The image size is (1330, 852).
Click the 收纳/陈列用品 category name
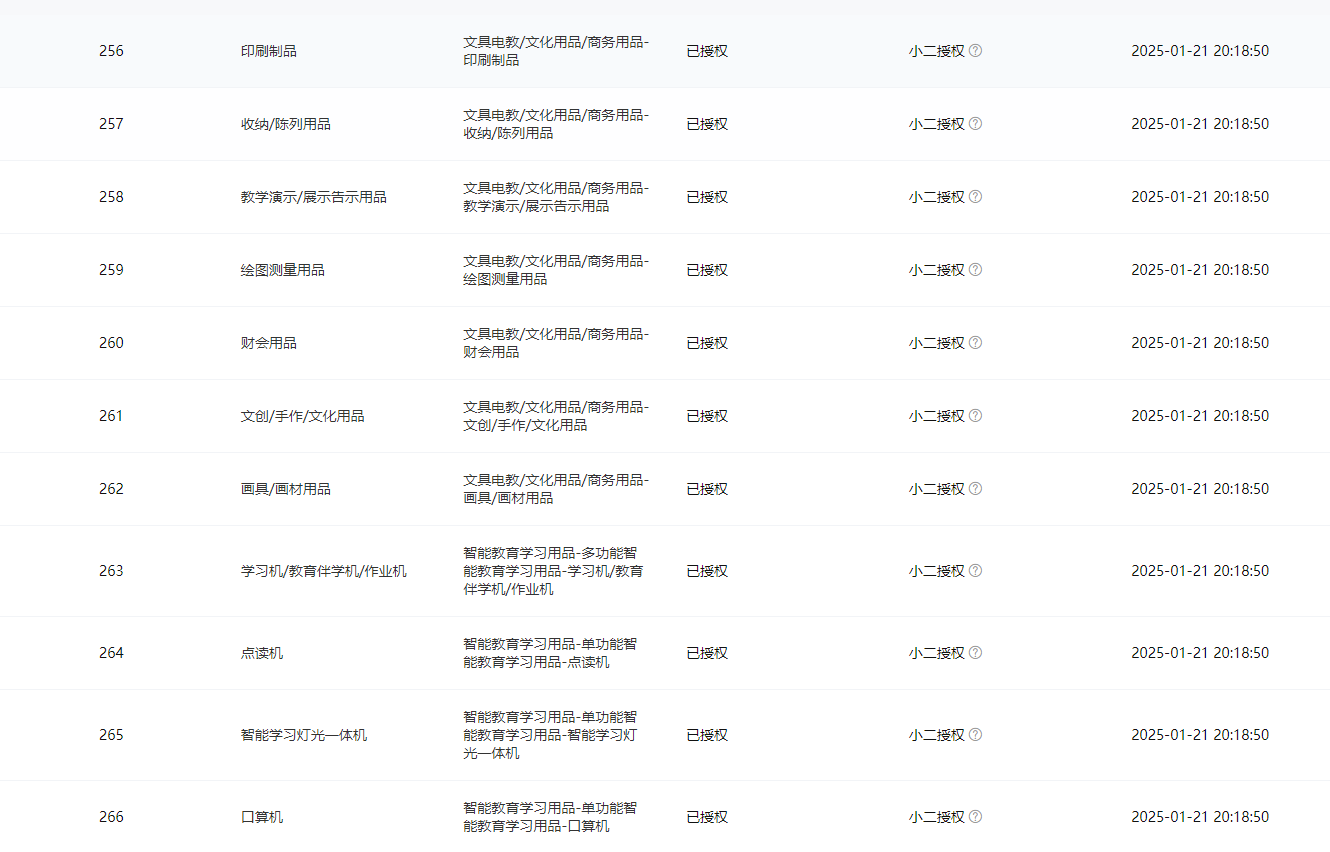pos(286,124)
